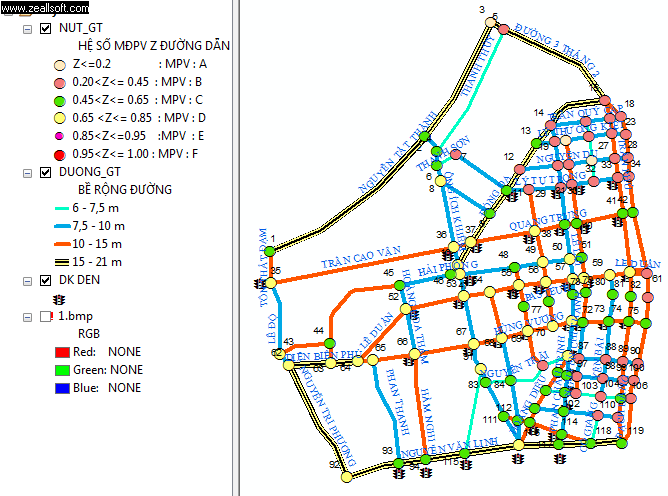The height and width of the screenshot is (496, 668).
Task: Click the NGUYỄN VĂN LINH street label
Action: click(x=449, y=448)
